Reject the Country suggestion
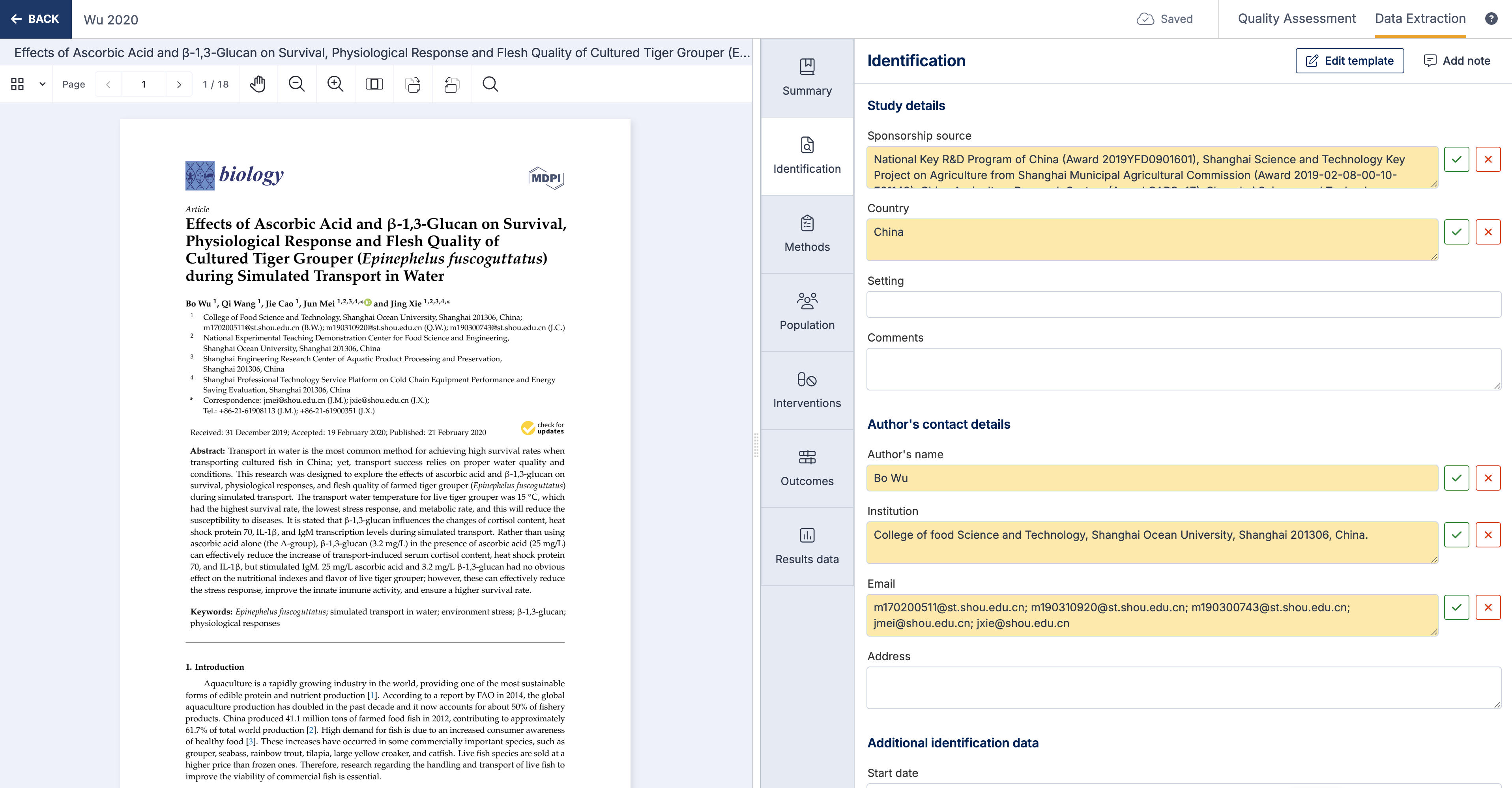The image size is (1512, 788). click(1488, 232)
